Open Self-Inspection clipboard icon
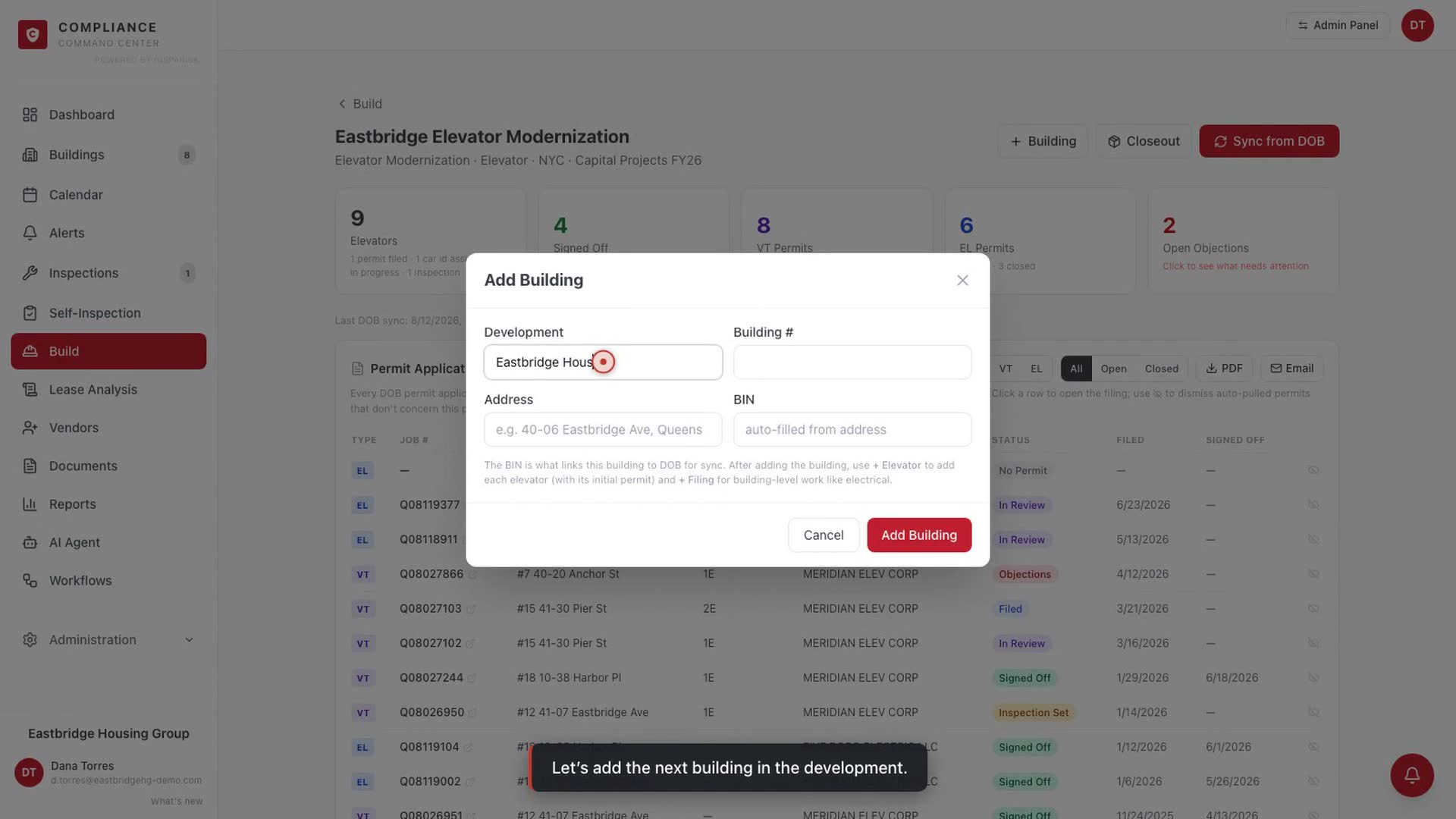Image resolution: width=1456 pixels, height=819 pixels. click(x=30, y=313)
